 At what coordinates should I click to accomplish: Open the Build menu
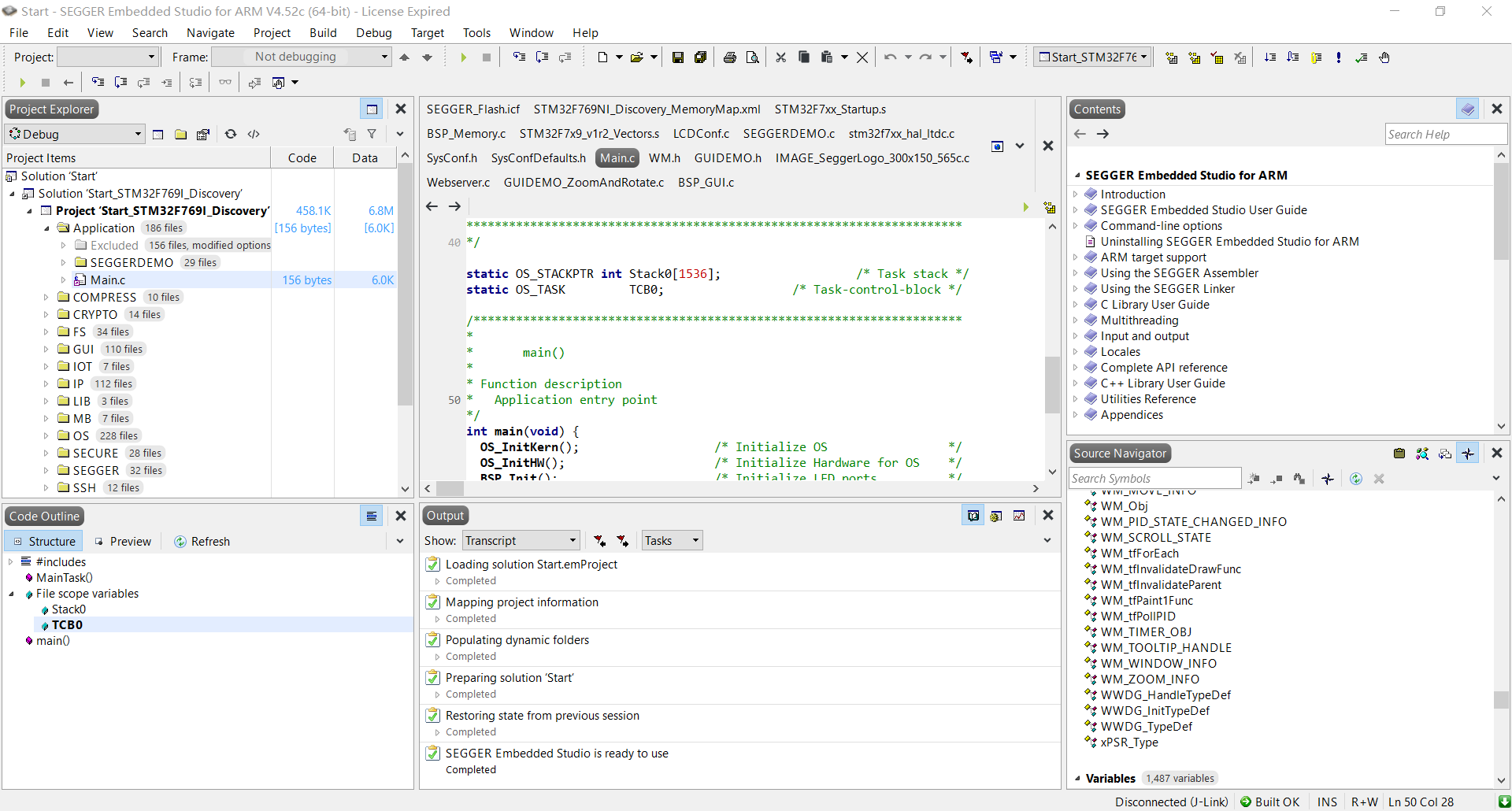pyautogui.click(x=323, y=32)
